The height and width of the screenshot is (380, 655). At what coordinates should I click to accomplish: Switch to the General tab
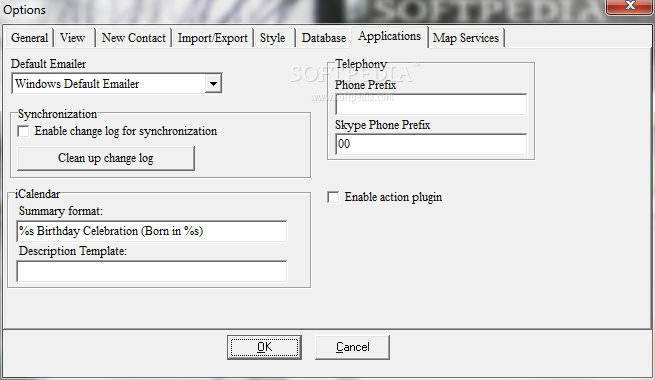(29, 38)
